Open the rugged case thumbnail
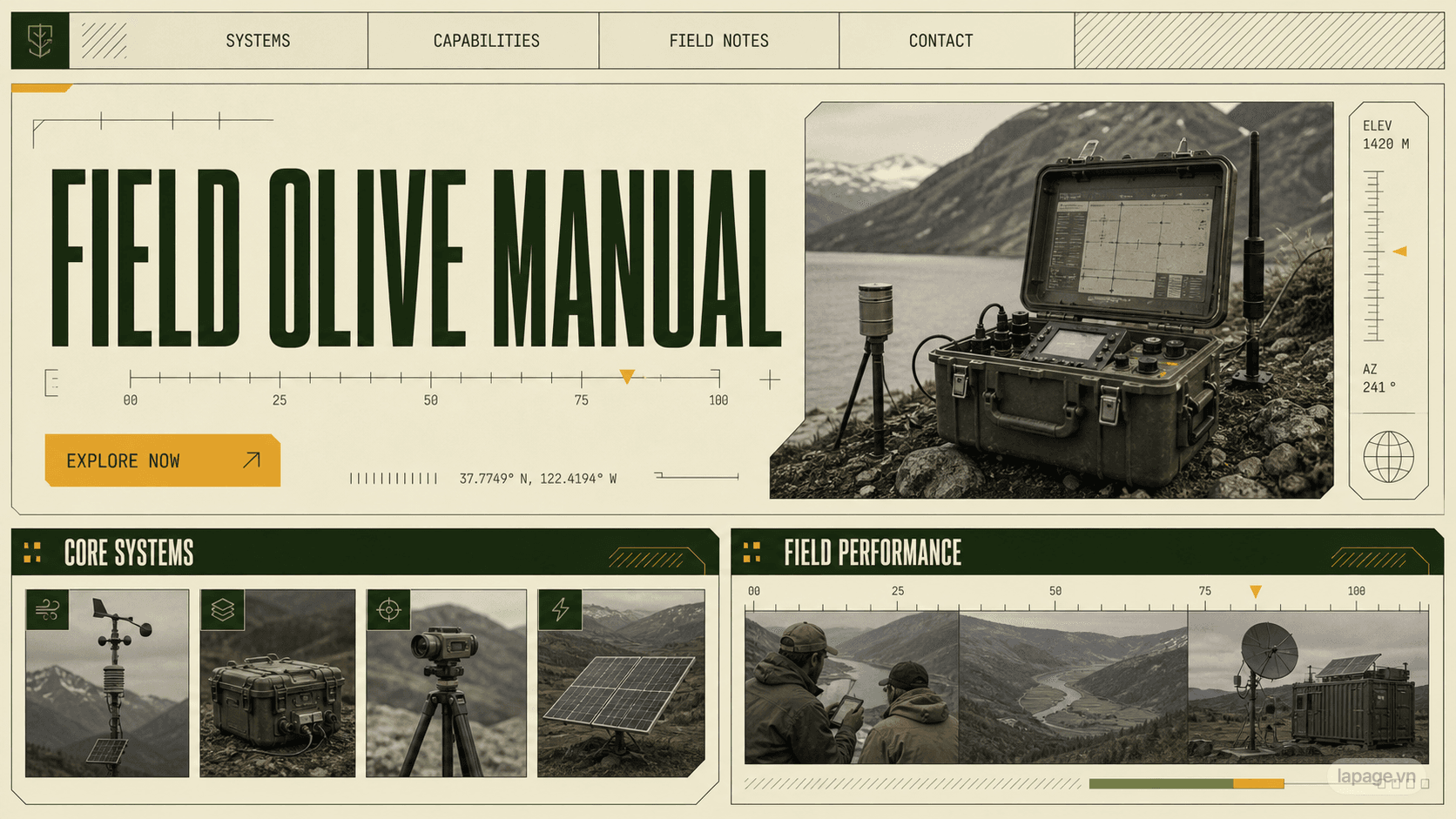Viewport: 1456px width, 819px height. (278, 683)
